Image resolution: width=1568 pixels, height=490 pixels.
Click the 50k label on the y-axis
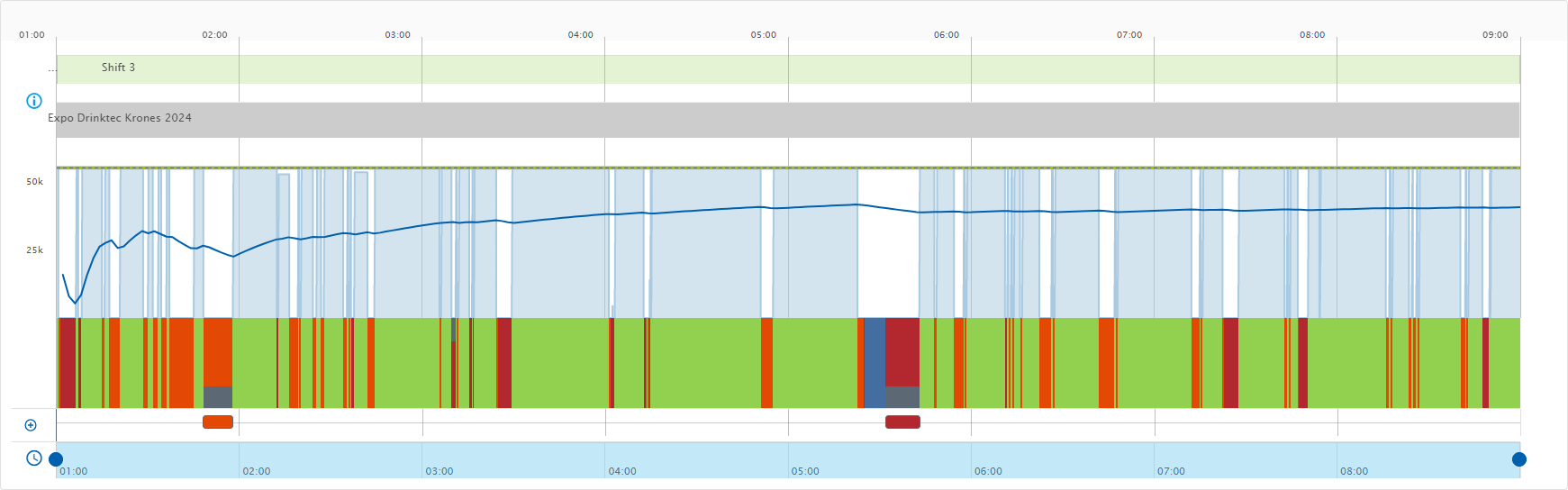(34, 182)
